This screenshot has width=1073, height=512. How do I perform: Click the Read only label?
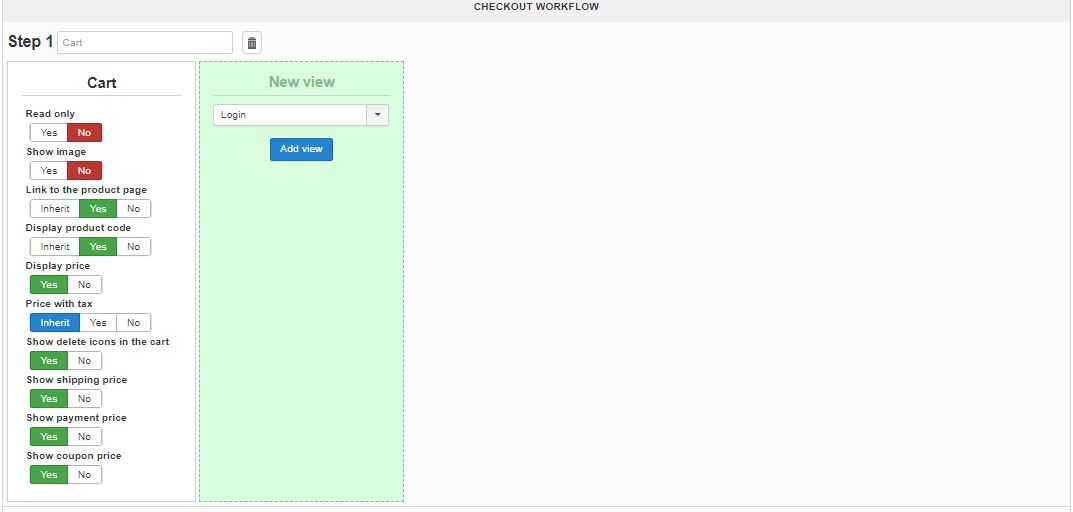tap(50, 114)
